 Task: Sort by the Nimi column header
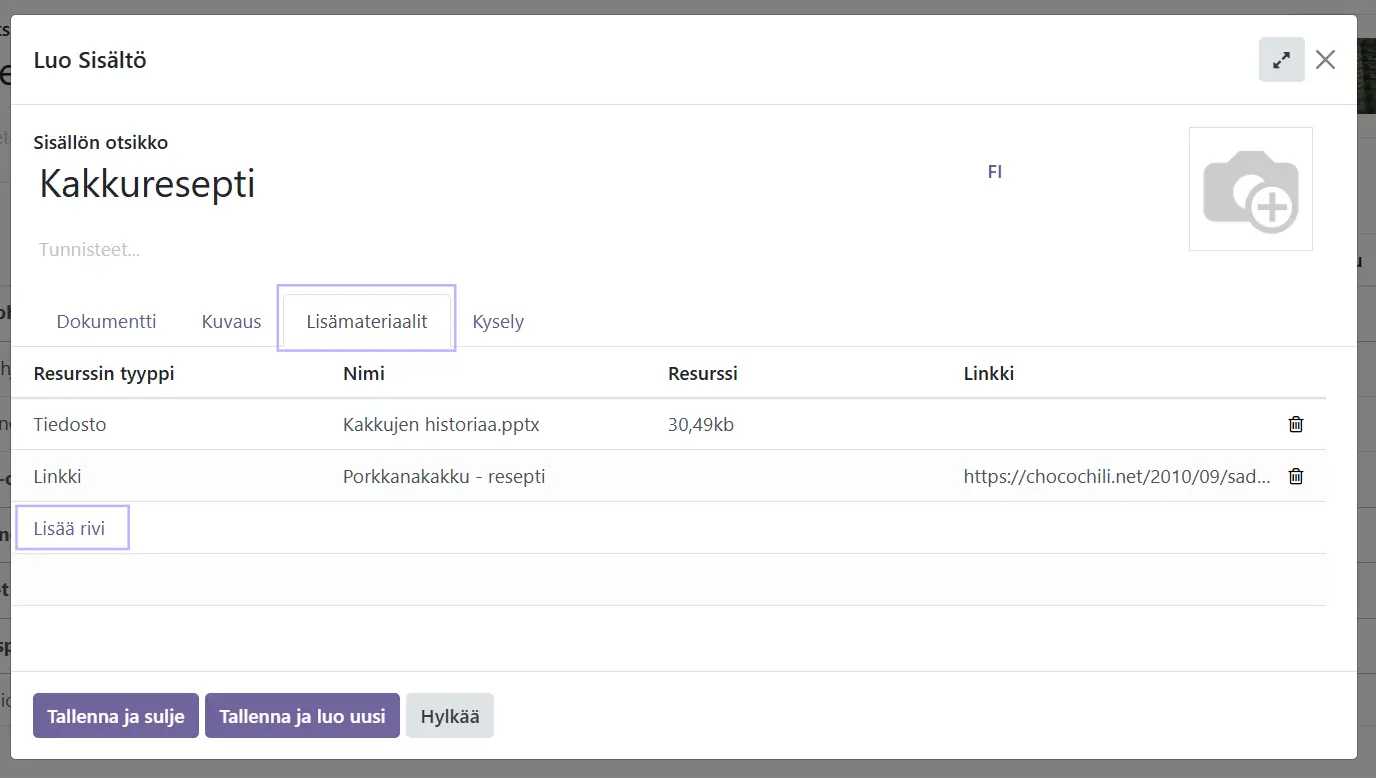pyautogui.click(x=364, y=374)
